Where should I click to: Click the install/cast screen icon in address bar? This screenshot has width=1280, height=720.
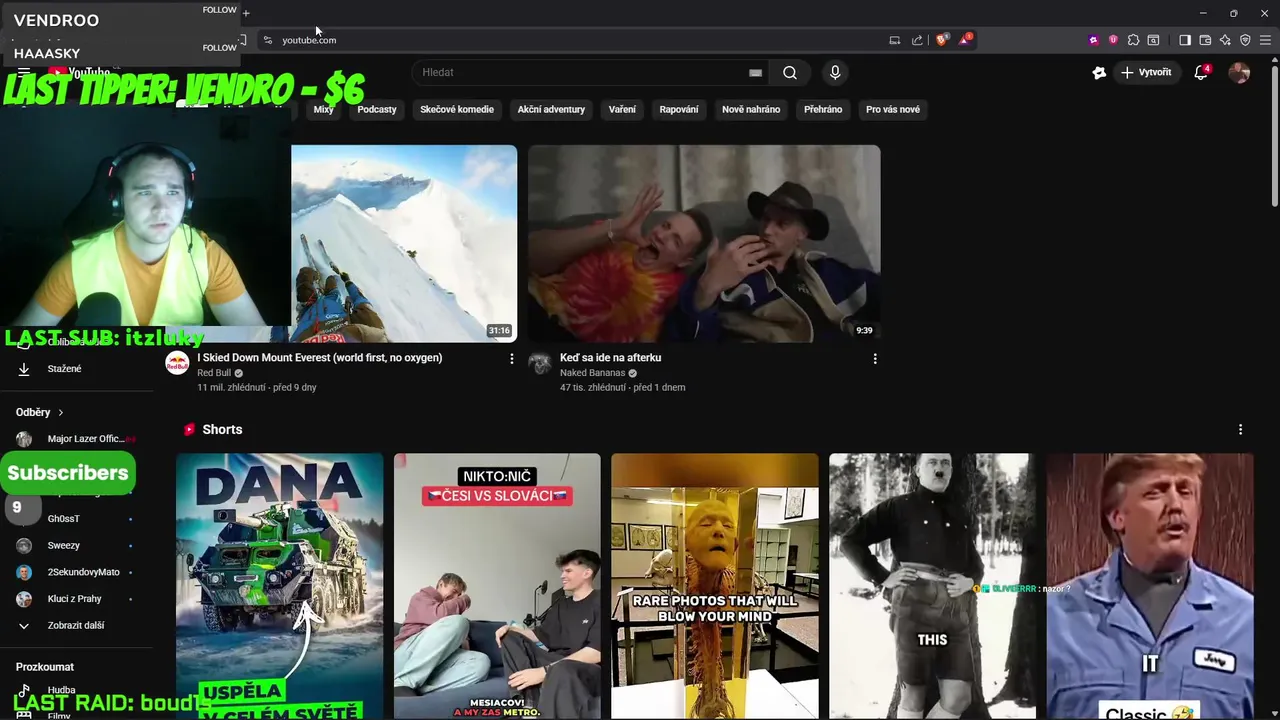pyautogui.click(x=894, y=40)
